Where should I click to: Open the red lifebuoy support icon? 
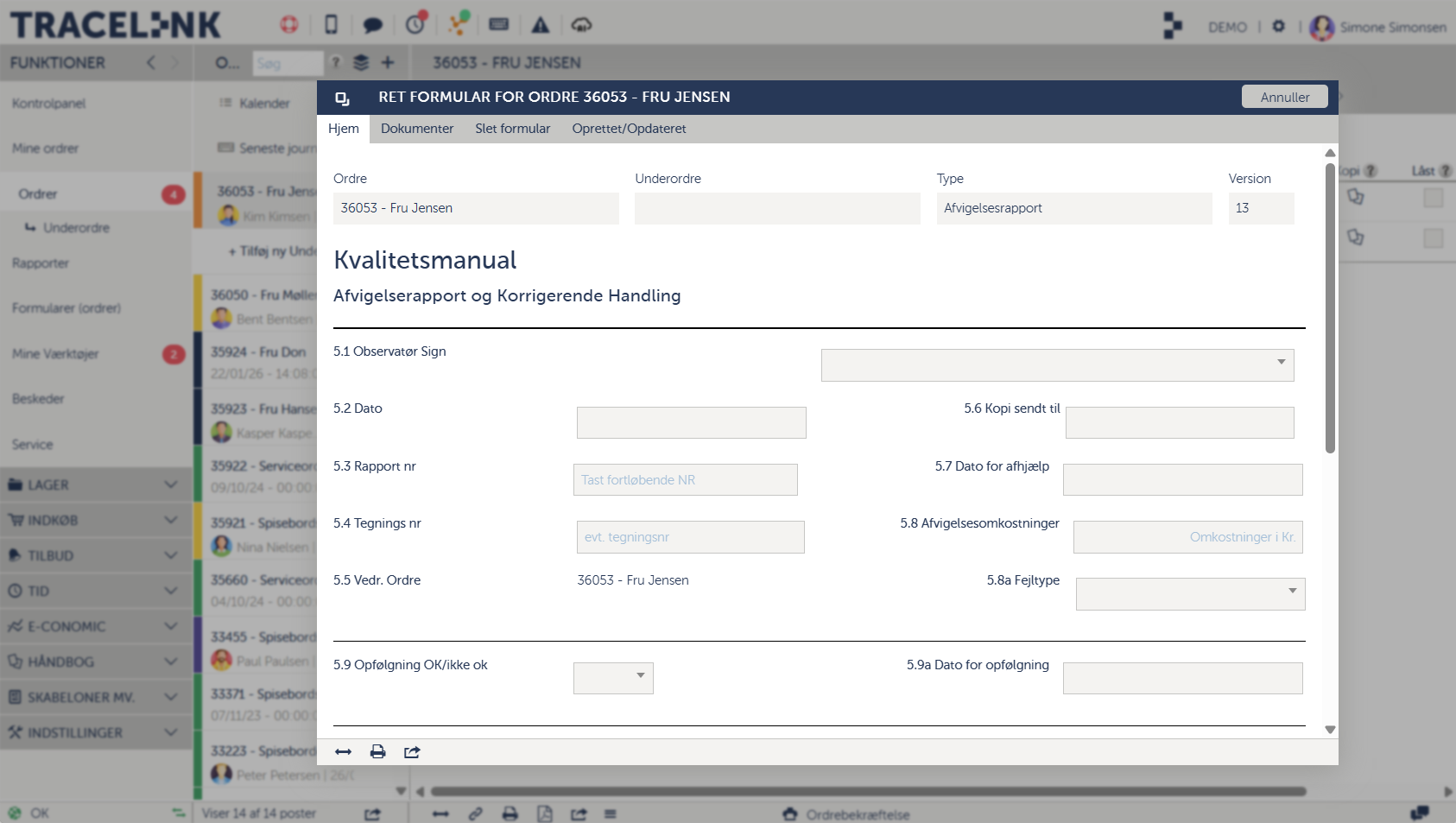point(289,25)
